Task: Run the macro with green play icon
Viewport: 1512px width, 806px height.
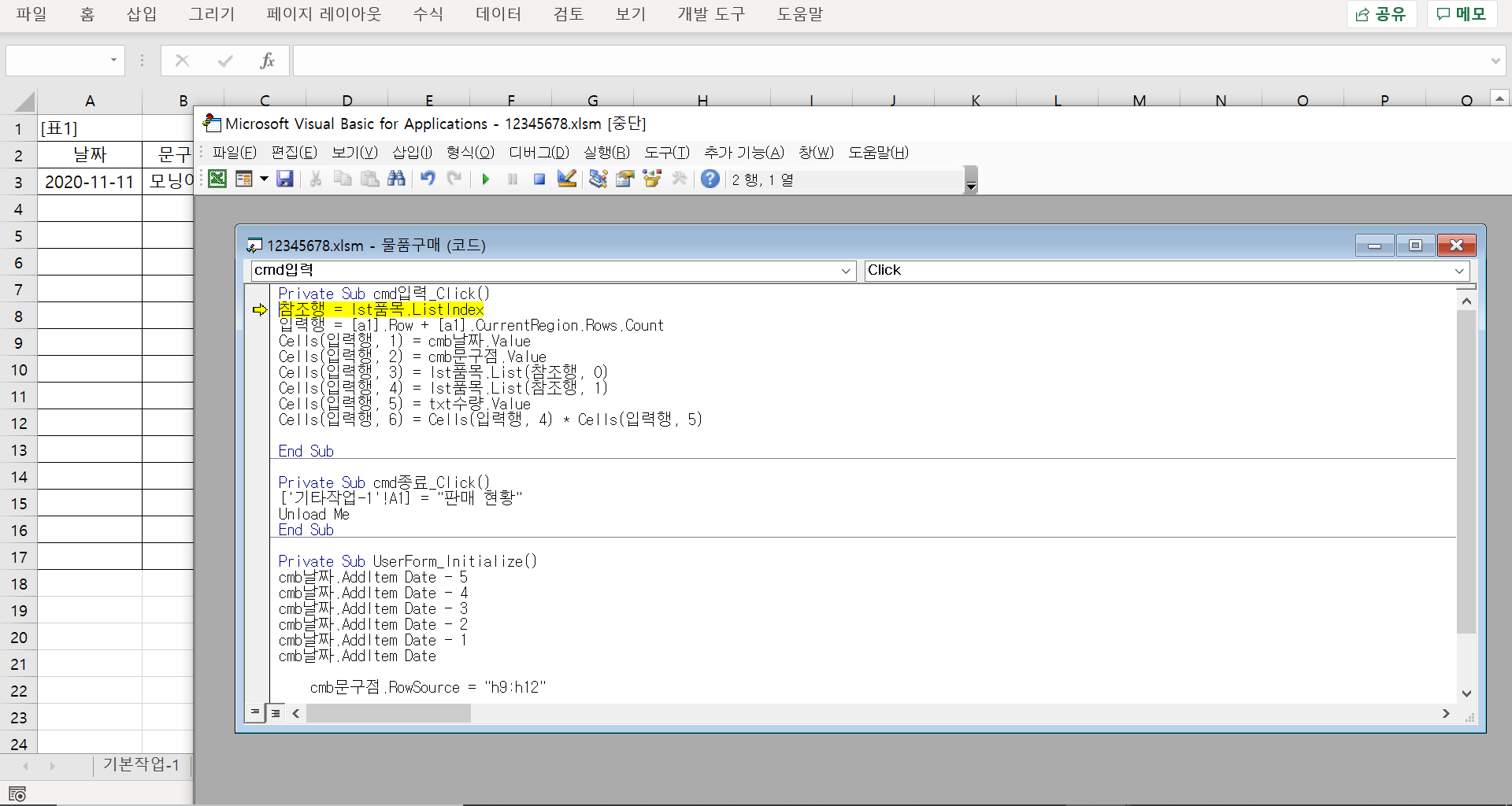Action: coord(486,179)
